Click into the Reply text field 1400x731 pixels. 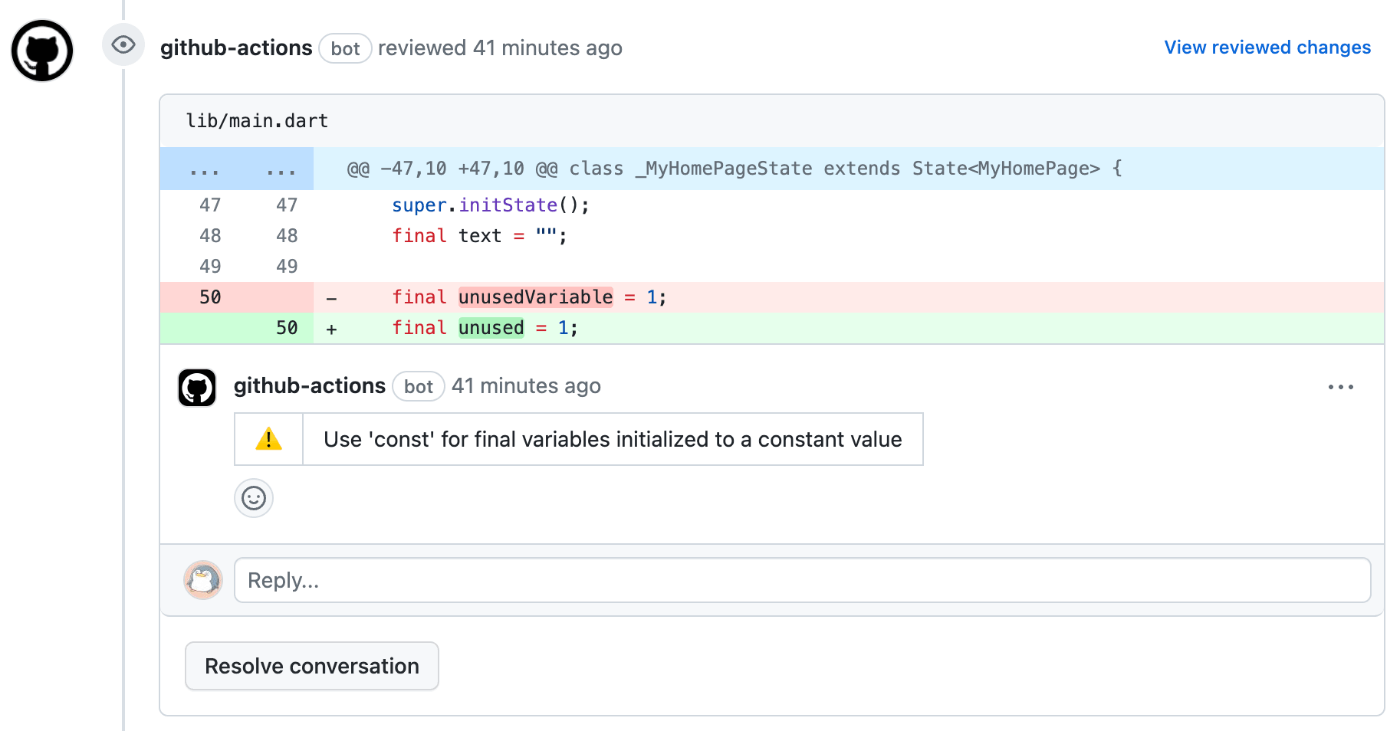pyautogui.click(x=801, y=580)
